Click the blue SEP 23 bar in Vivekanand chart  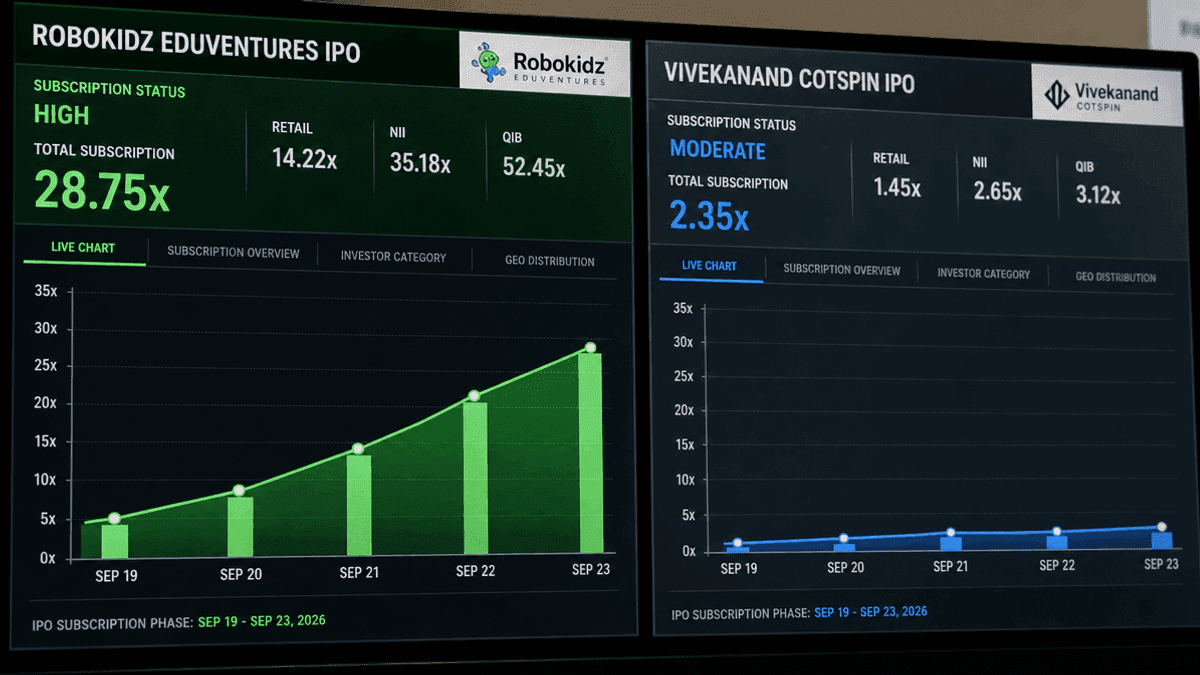tap(1161, 541)
